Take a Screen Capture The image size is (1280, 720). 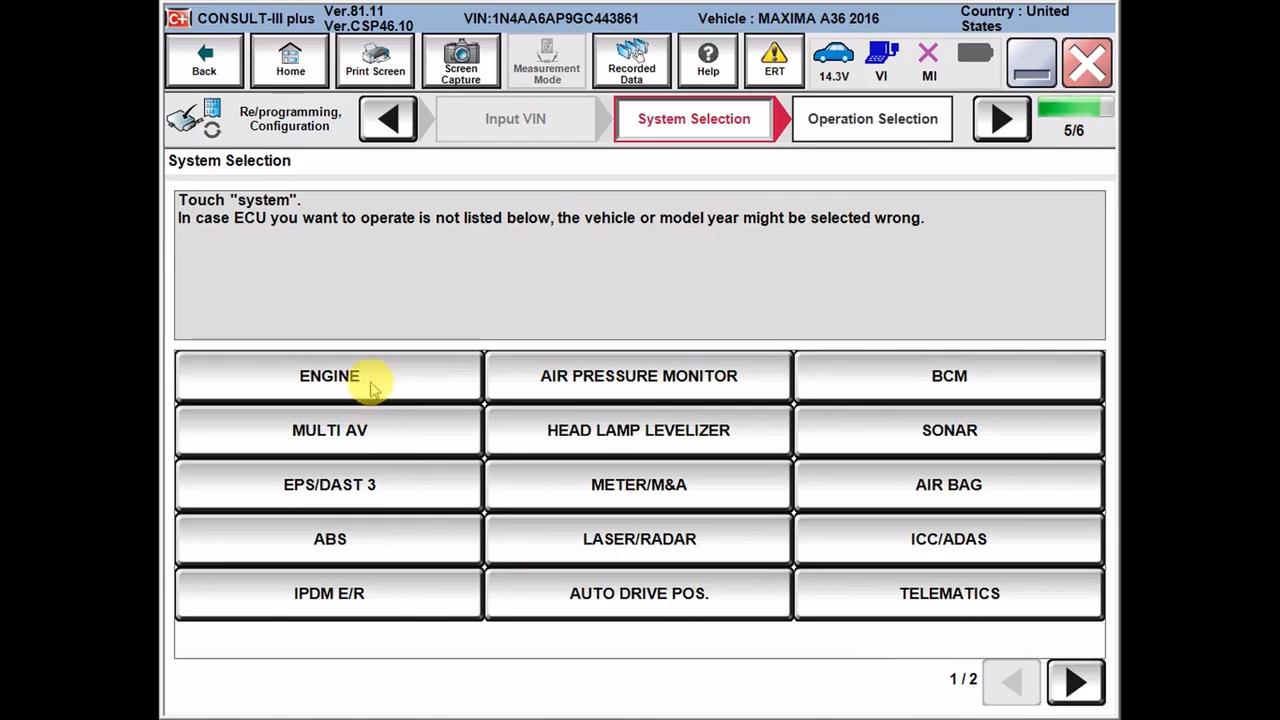pyautogui.click(x=461, y=62)
